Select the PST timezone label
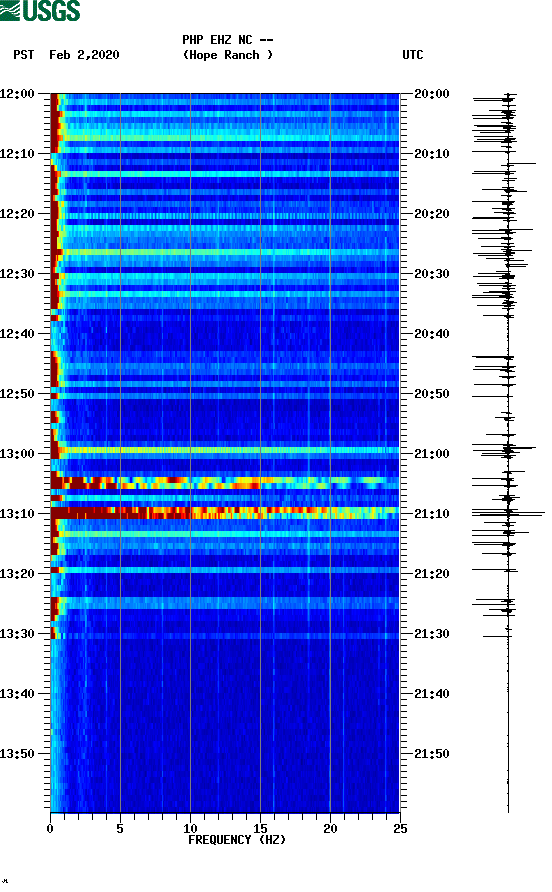Screen dimensions: 552x892 tap(23, 55)
